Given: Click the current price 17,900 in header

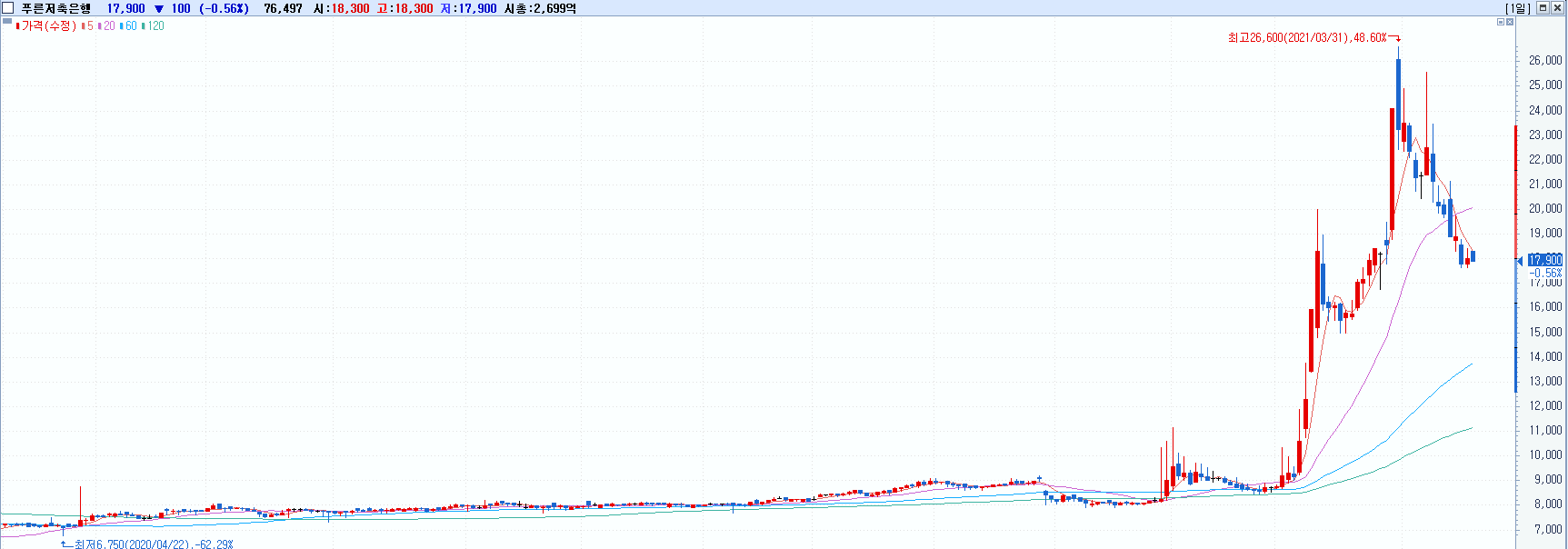Looking at the screenshot, I should pyautogui.click(x=125, y=8).
